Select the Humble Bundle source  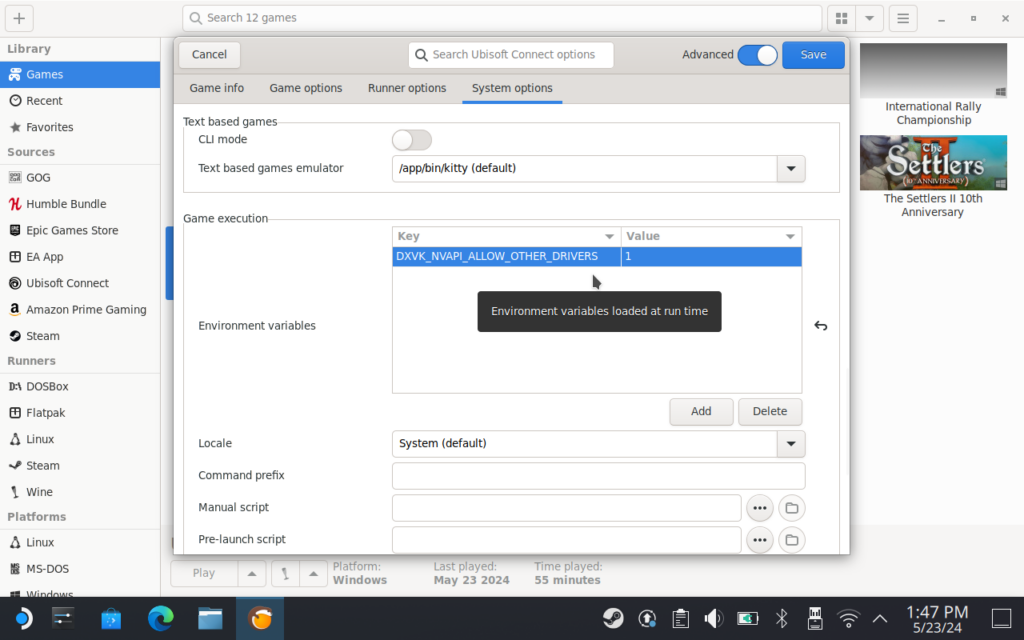click(80, 204)
